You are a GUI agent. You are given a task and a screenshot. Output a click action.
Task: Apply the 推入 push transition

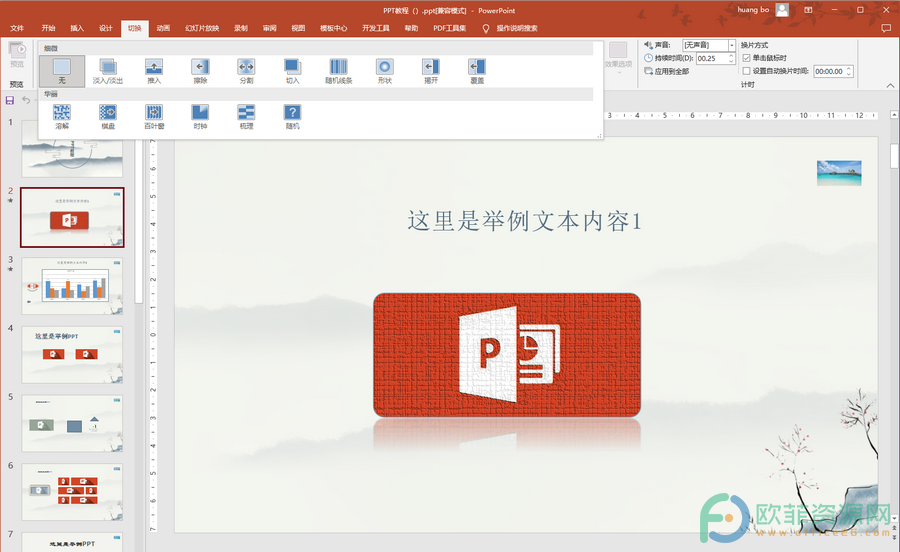(x=154, y=71)
